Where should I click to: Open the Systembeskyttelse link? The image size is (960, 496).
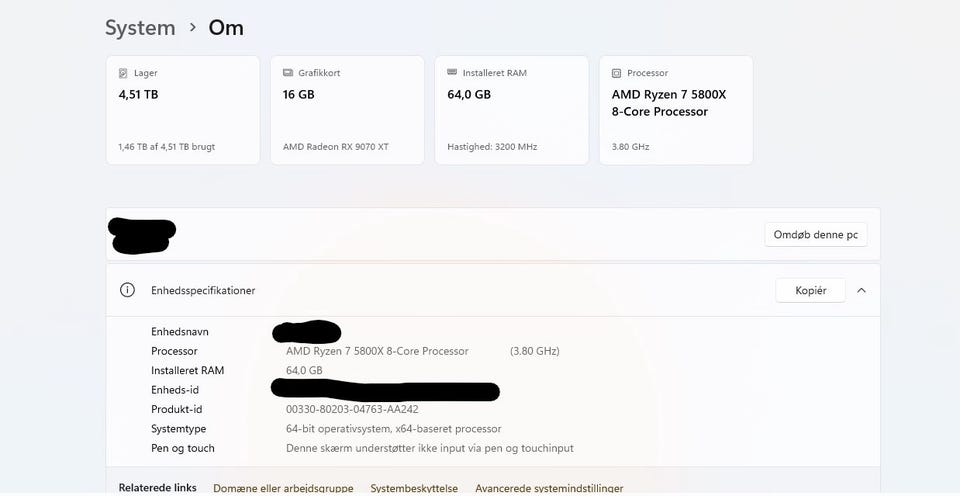point(414,488)
